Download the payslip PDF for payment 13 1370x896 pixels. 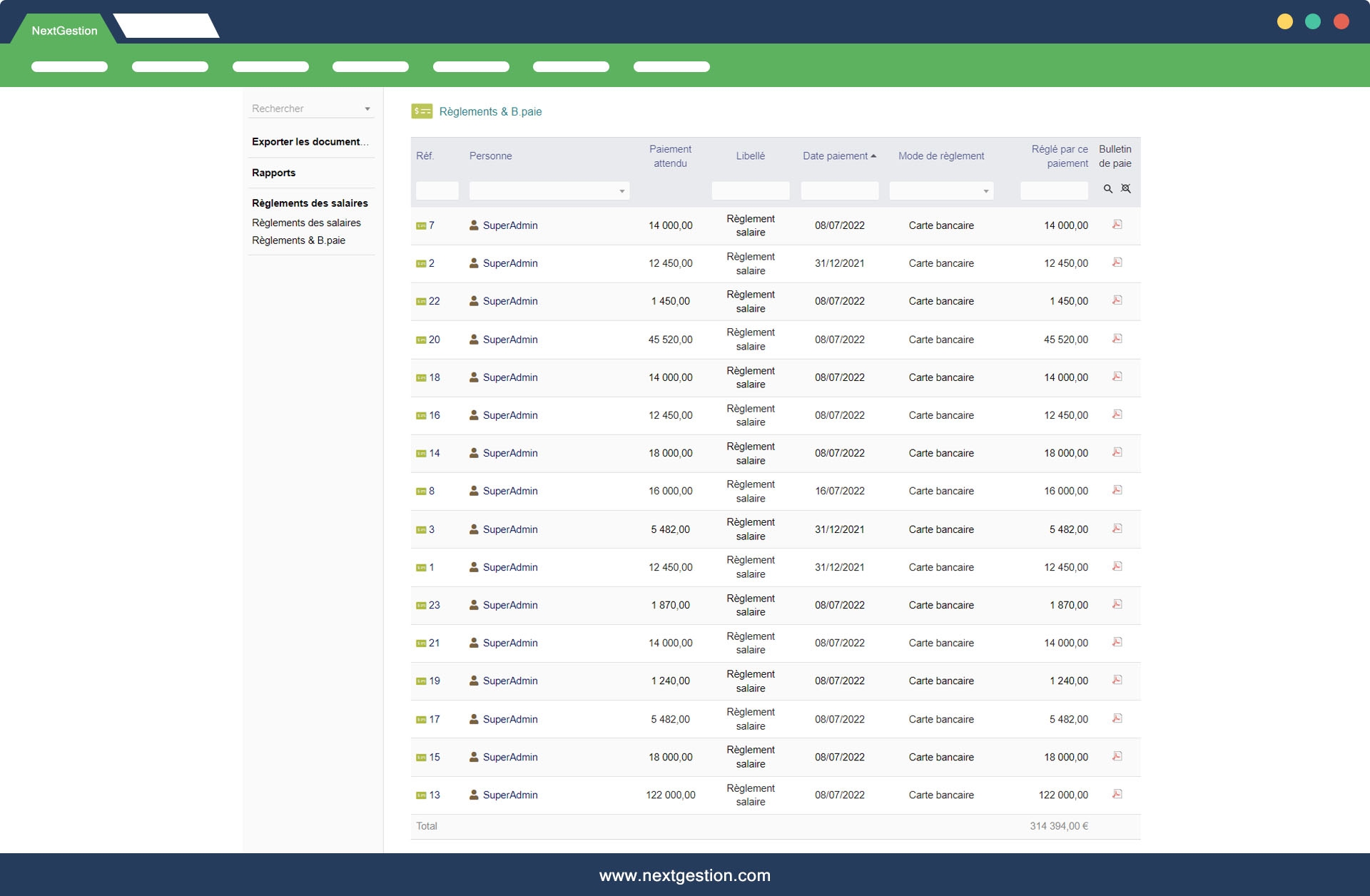(1117, 794)
